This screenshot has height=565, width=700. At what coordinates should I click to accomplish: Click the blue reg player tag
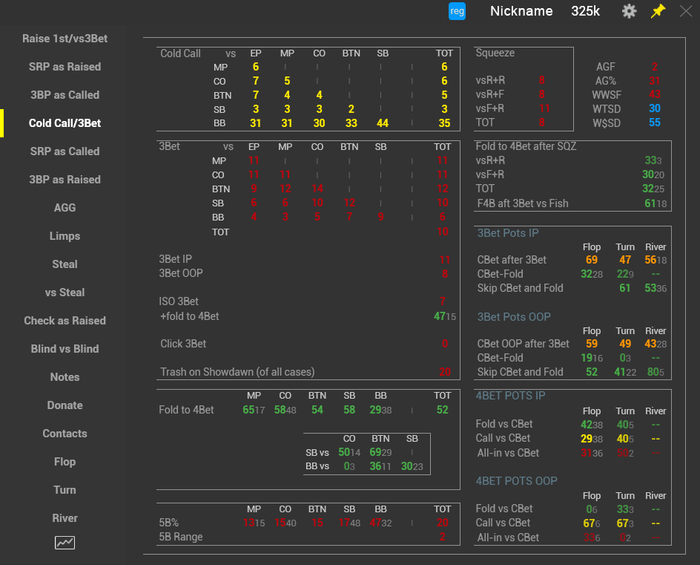click(x=457, y=11)
